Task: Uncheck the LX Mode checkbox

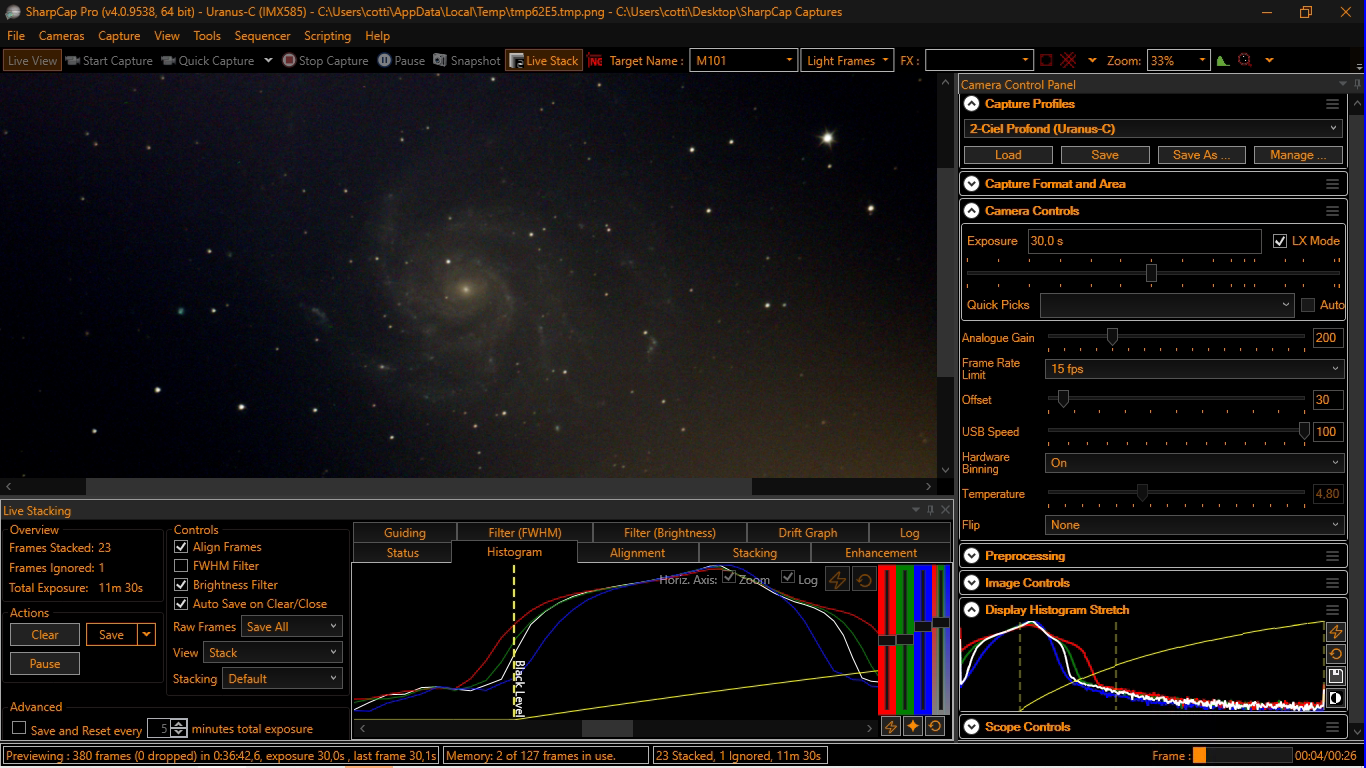Action: pos(1280,241)
